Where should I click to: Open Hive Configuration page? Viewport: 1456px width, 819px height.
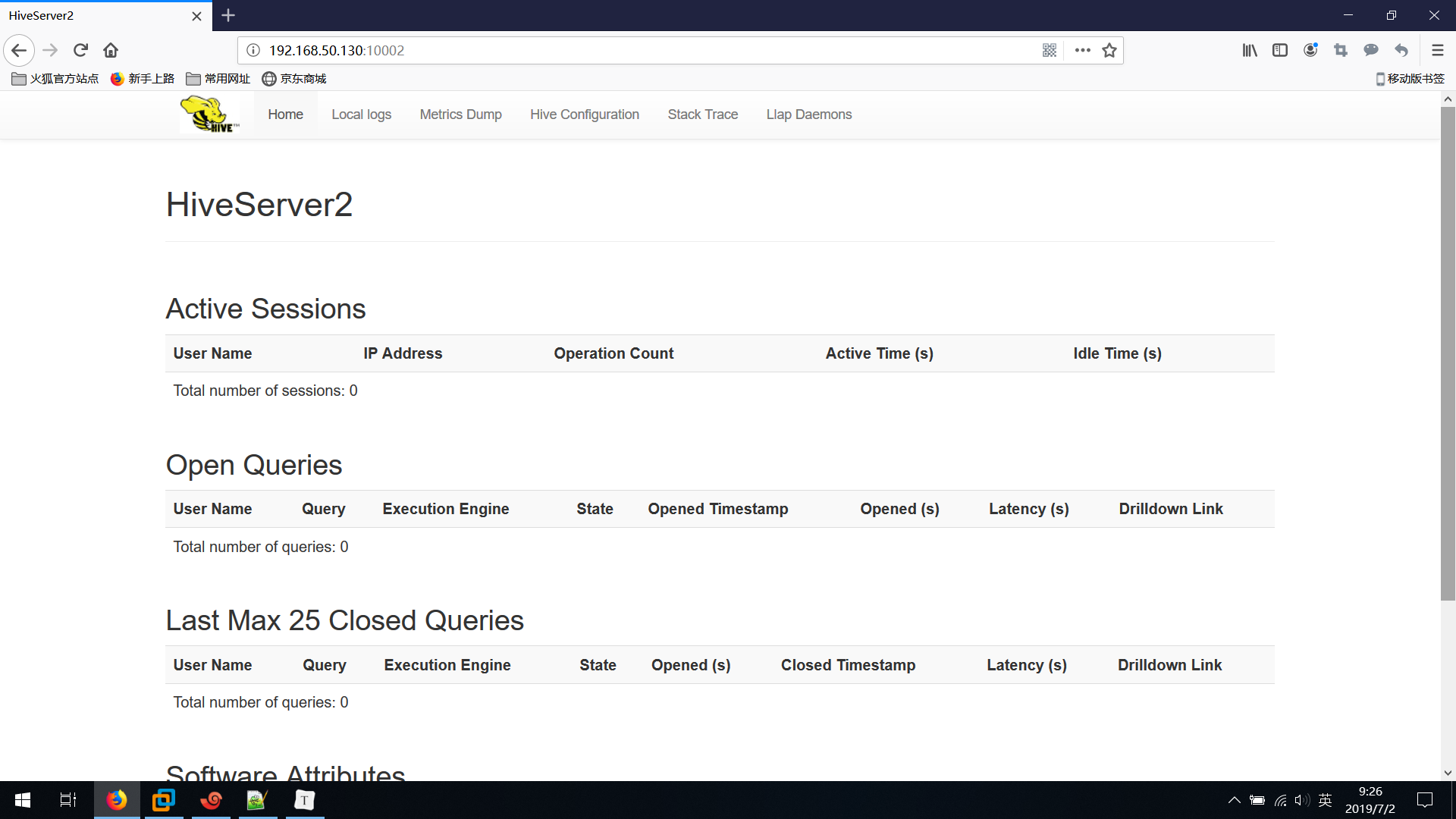tap(584, 115)
